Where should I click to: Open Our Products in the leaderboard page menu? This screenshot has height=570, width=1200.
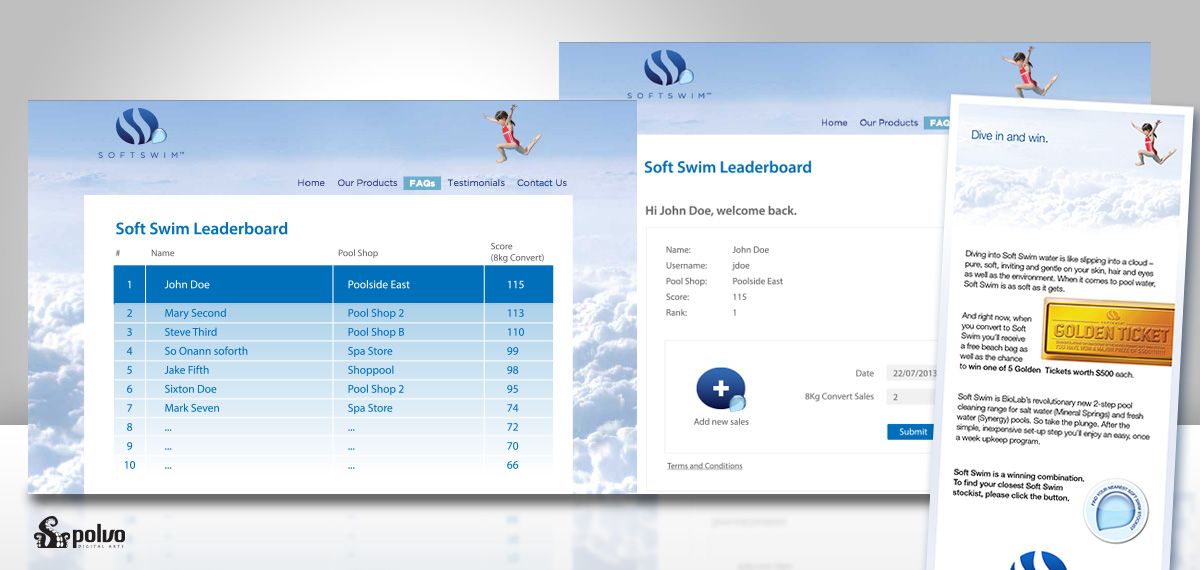[x=367, y=183]
